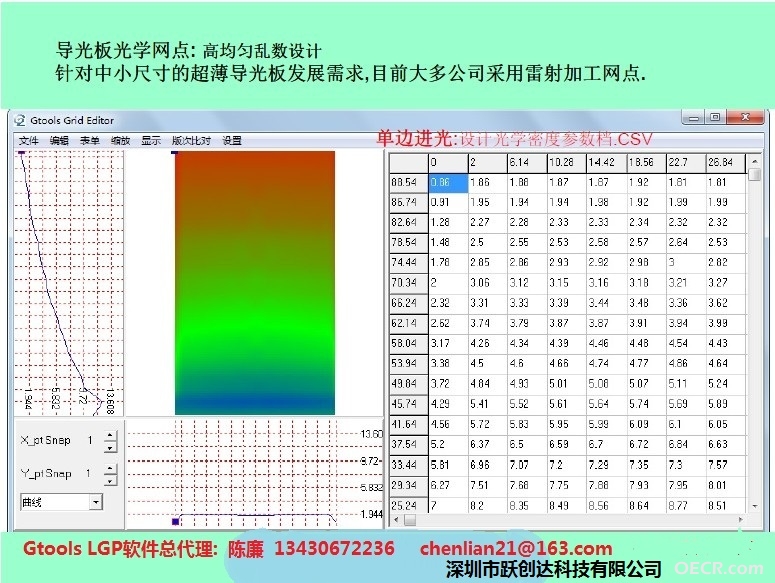Screen dimensions: 775x583
Task: Select row header 45.74
Action: [x=408, y=404]
